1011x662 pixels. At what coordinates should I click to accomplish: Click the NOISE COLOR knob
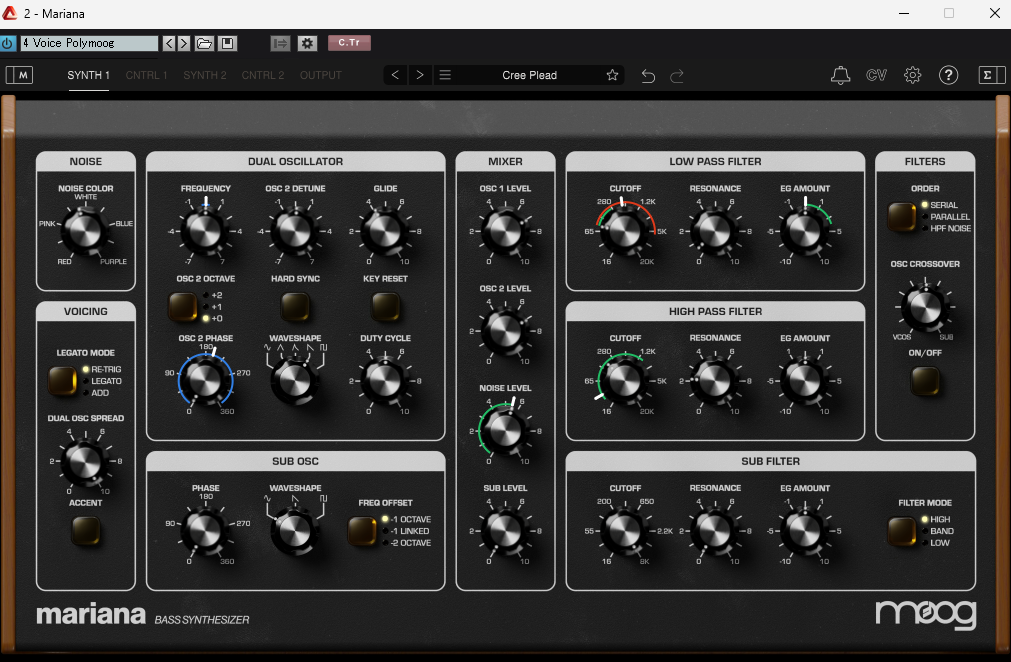(x=85, y=231)
